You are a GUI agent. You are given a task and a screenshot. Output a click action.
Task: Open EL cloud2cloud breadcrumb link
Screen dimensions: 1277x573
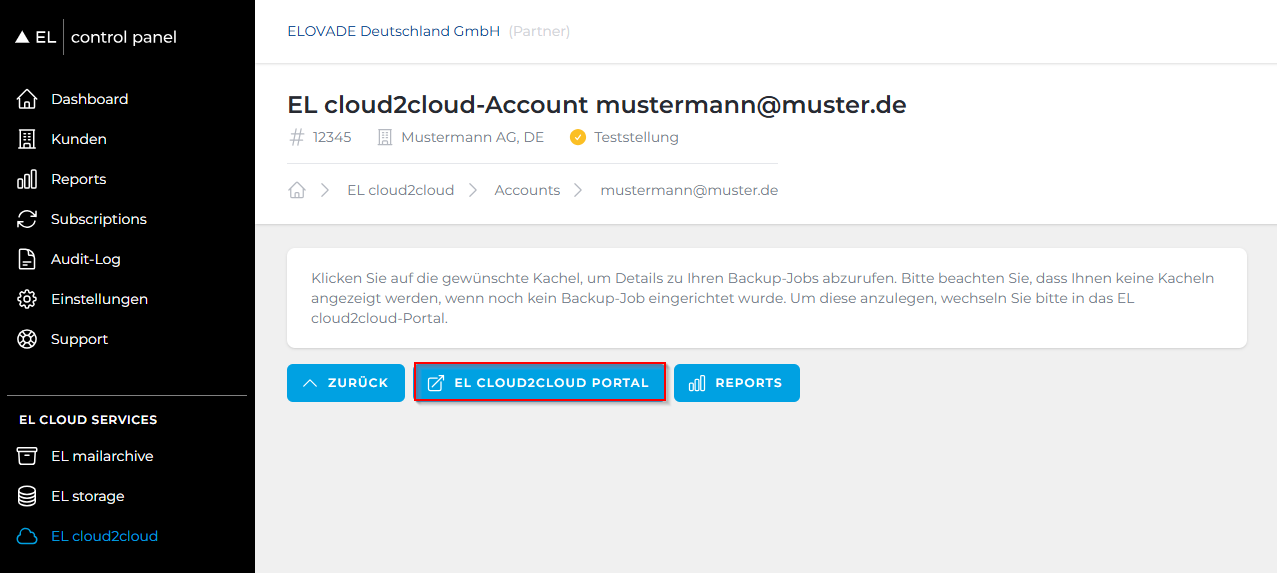[400, 190]
